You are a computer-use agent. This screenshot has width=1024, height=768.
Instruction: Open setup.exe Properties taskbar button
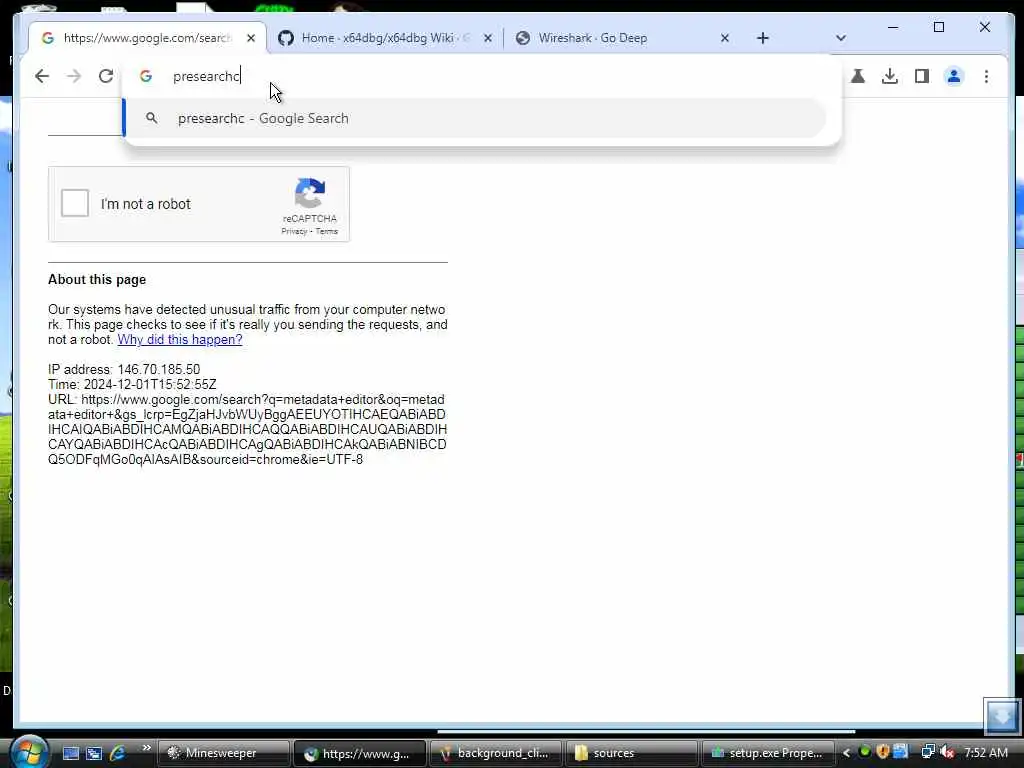click(x=767, y=753)
